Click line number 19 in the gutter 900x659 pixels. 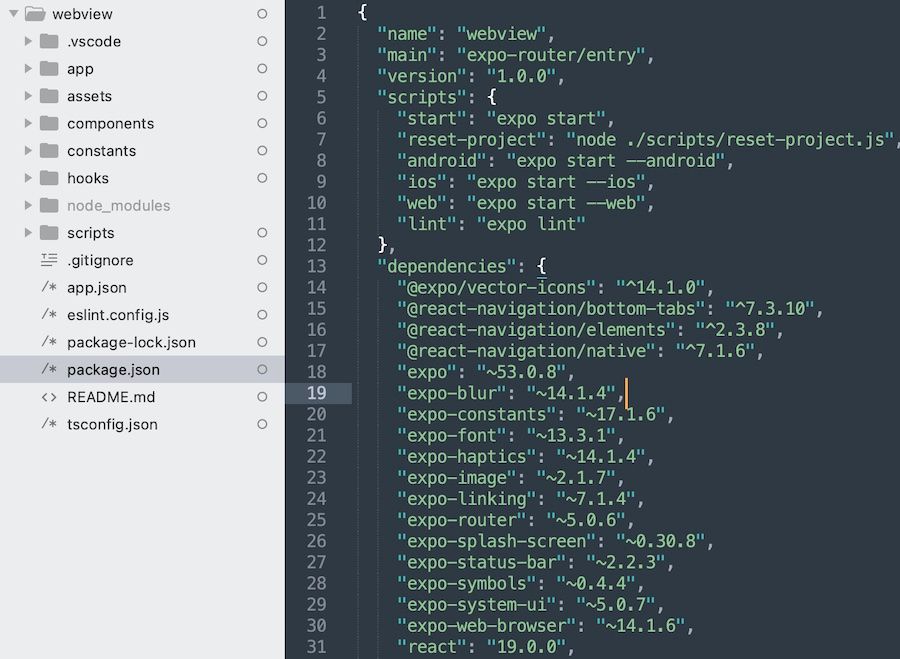[x=318, y=393]
